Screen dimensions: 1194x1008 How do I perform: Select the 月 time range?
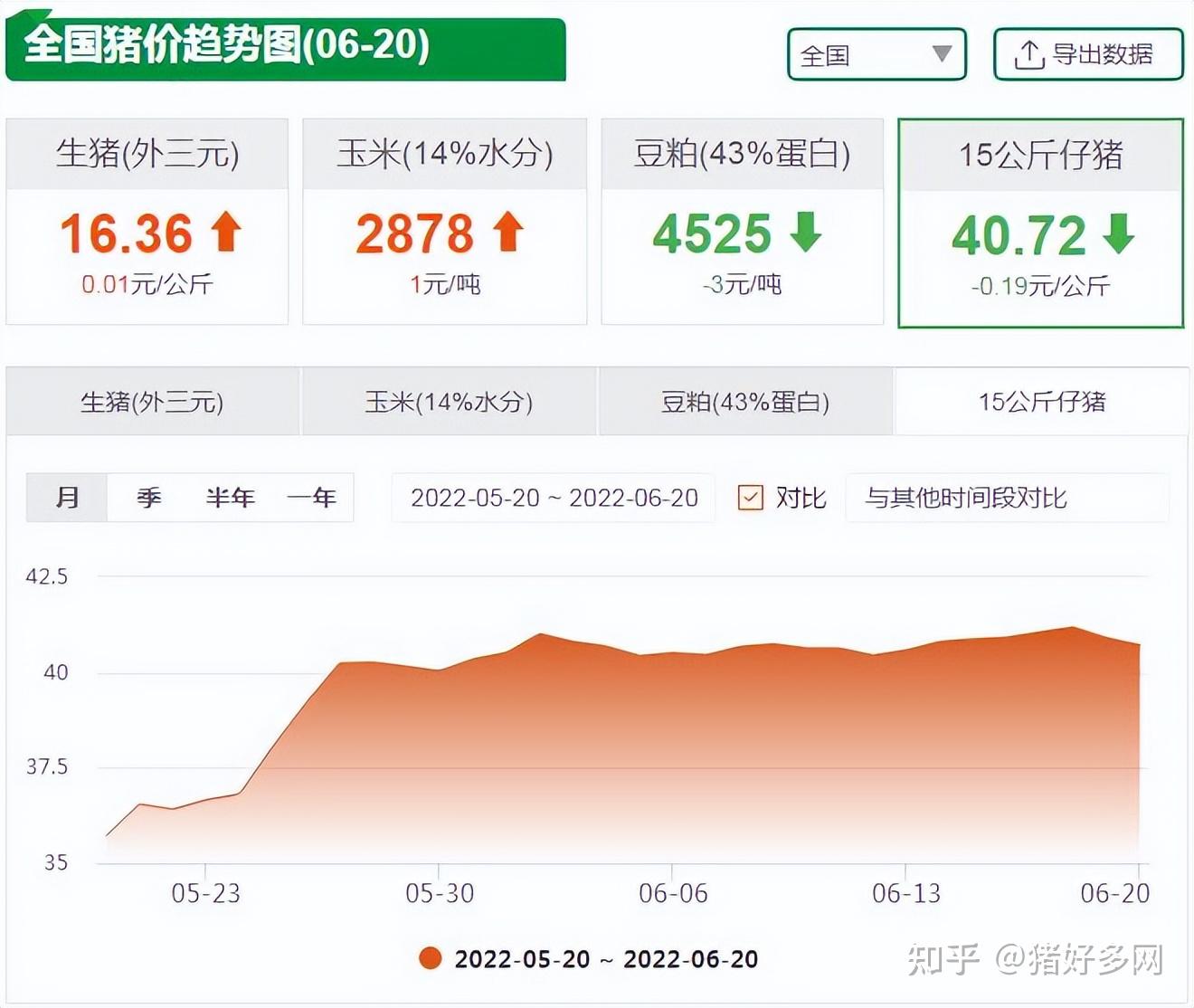(67, 498)
